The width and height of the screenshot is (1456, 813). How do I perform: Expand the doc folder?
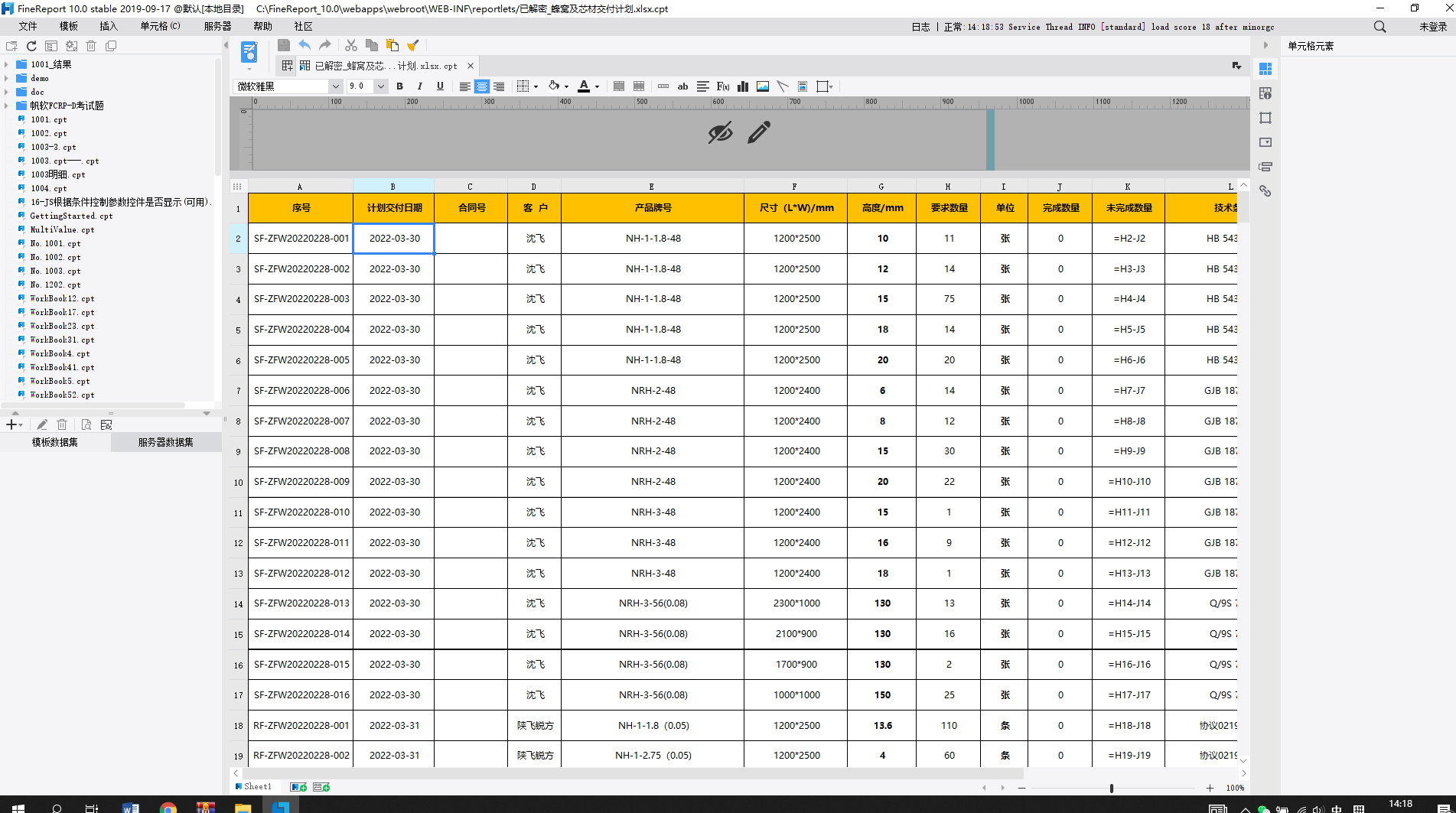coord(7,92)
